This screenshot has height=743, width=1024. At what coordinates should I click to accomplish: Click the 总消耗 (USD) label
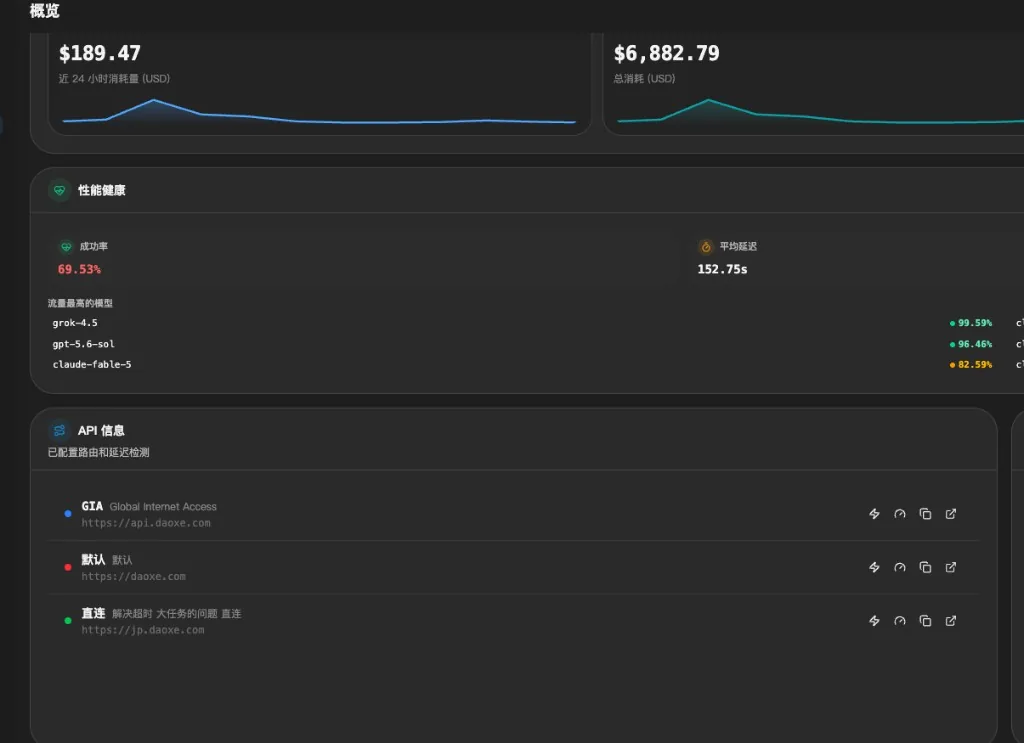[644, 78]
